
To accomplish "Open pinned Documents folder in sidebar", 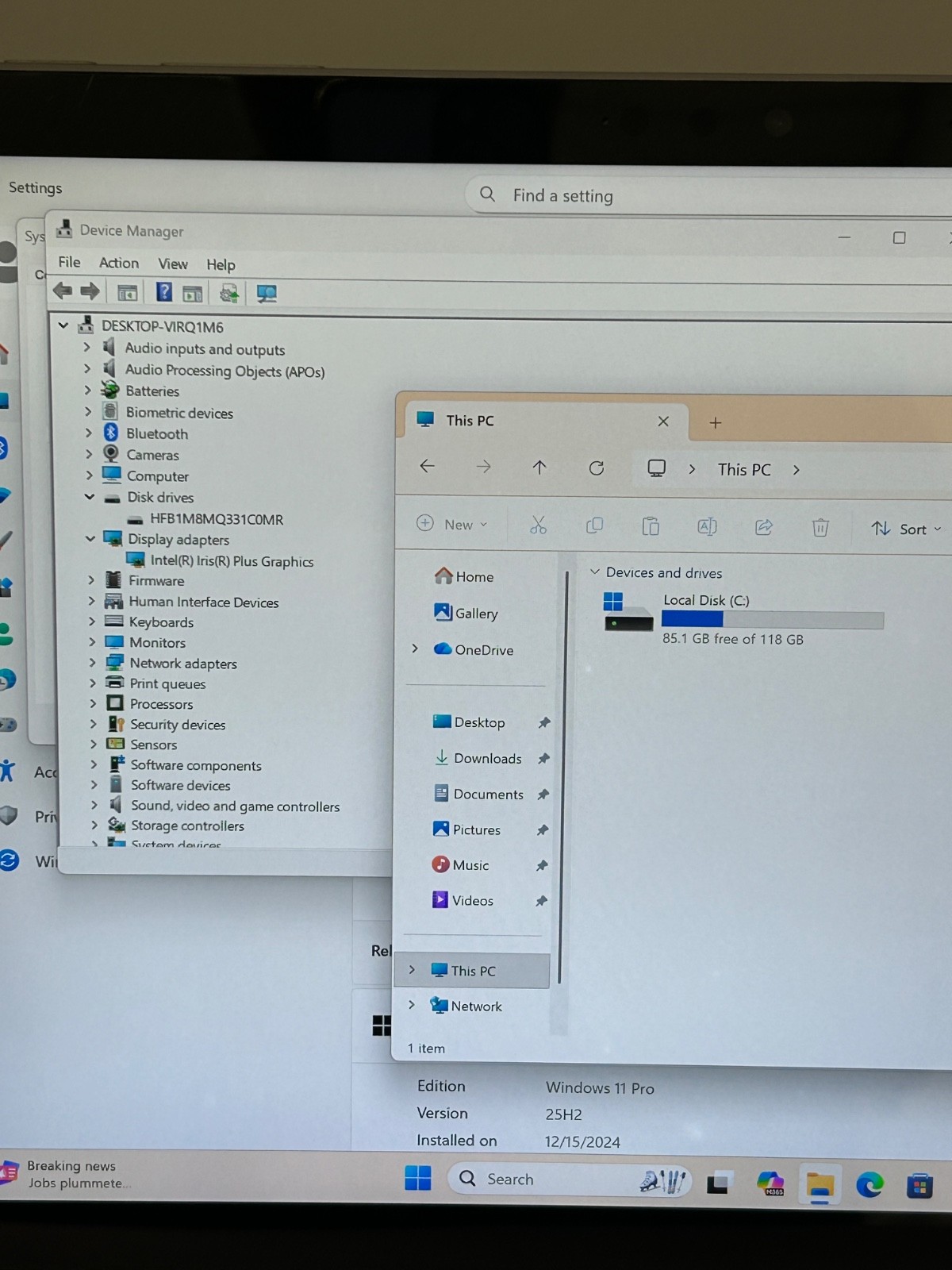I will tap(478, 794).
